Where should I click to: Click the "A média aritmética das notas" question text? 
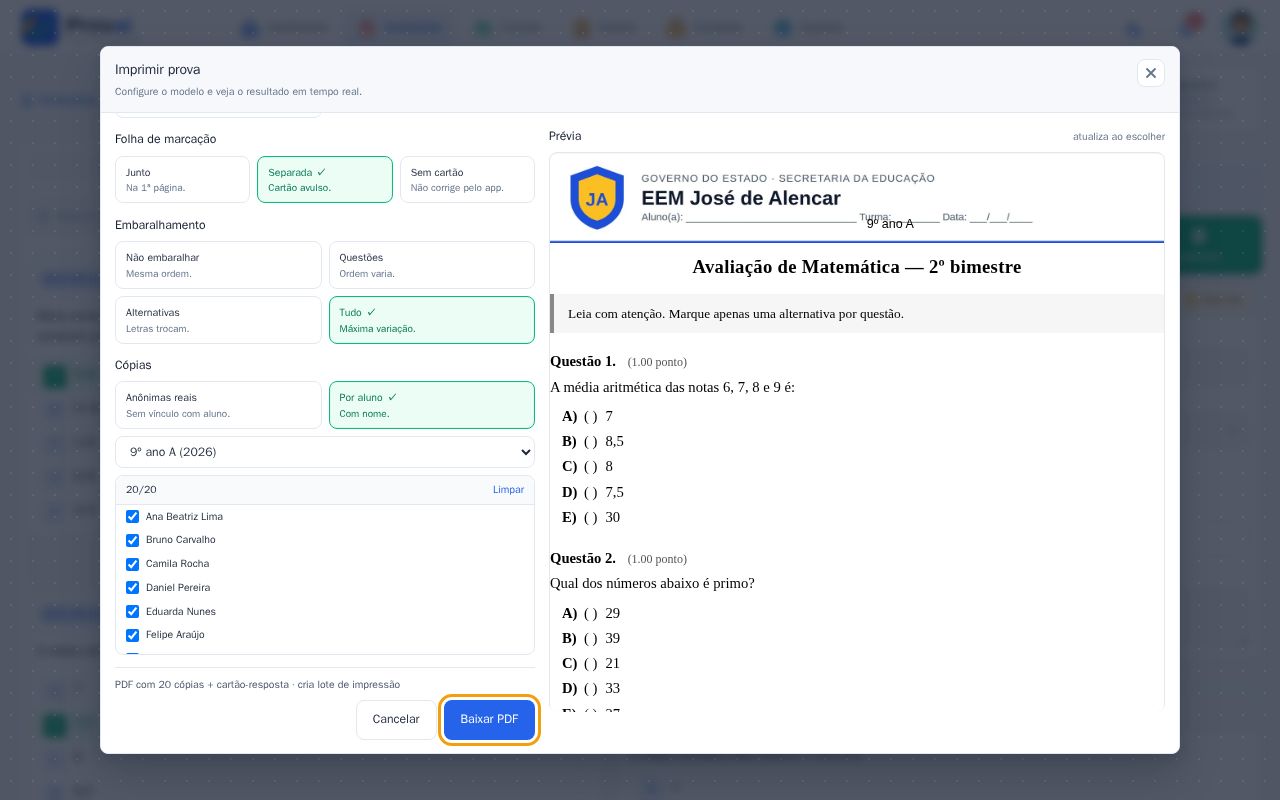(673, 387)
